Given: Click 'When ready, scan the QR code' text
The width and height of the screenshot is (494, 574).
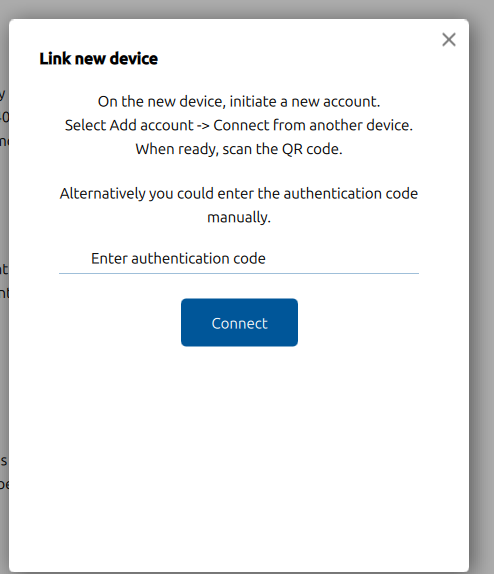Looking at the screenshot, I should (239, 149).
